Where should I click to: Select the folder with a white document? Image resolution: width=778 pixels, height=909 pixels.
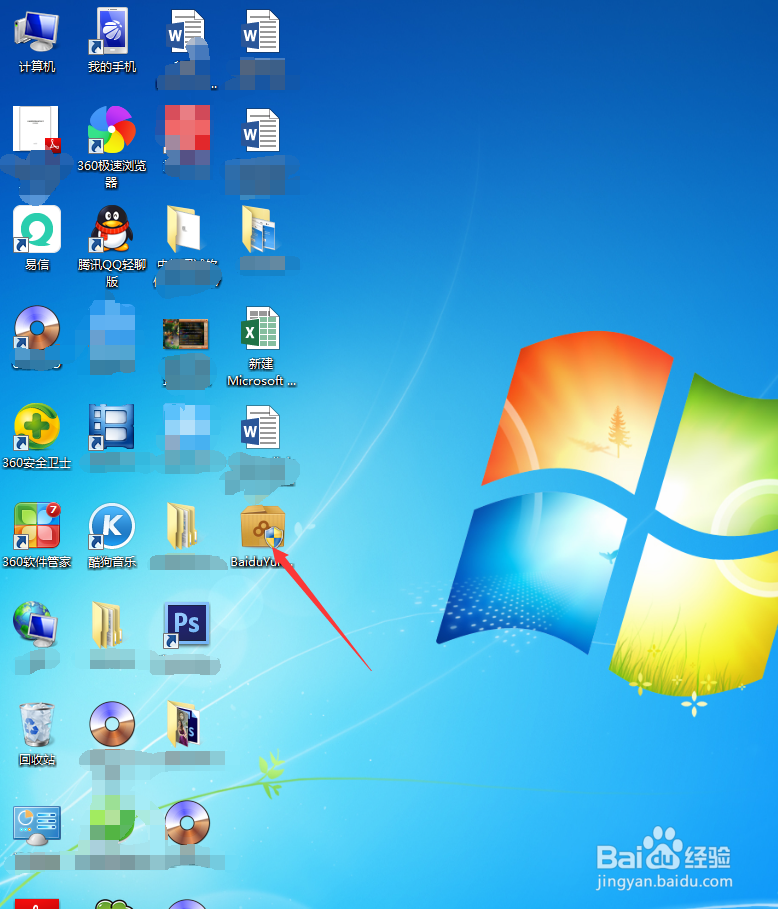point(183,229)
